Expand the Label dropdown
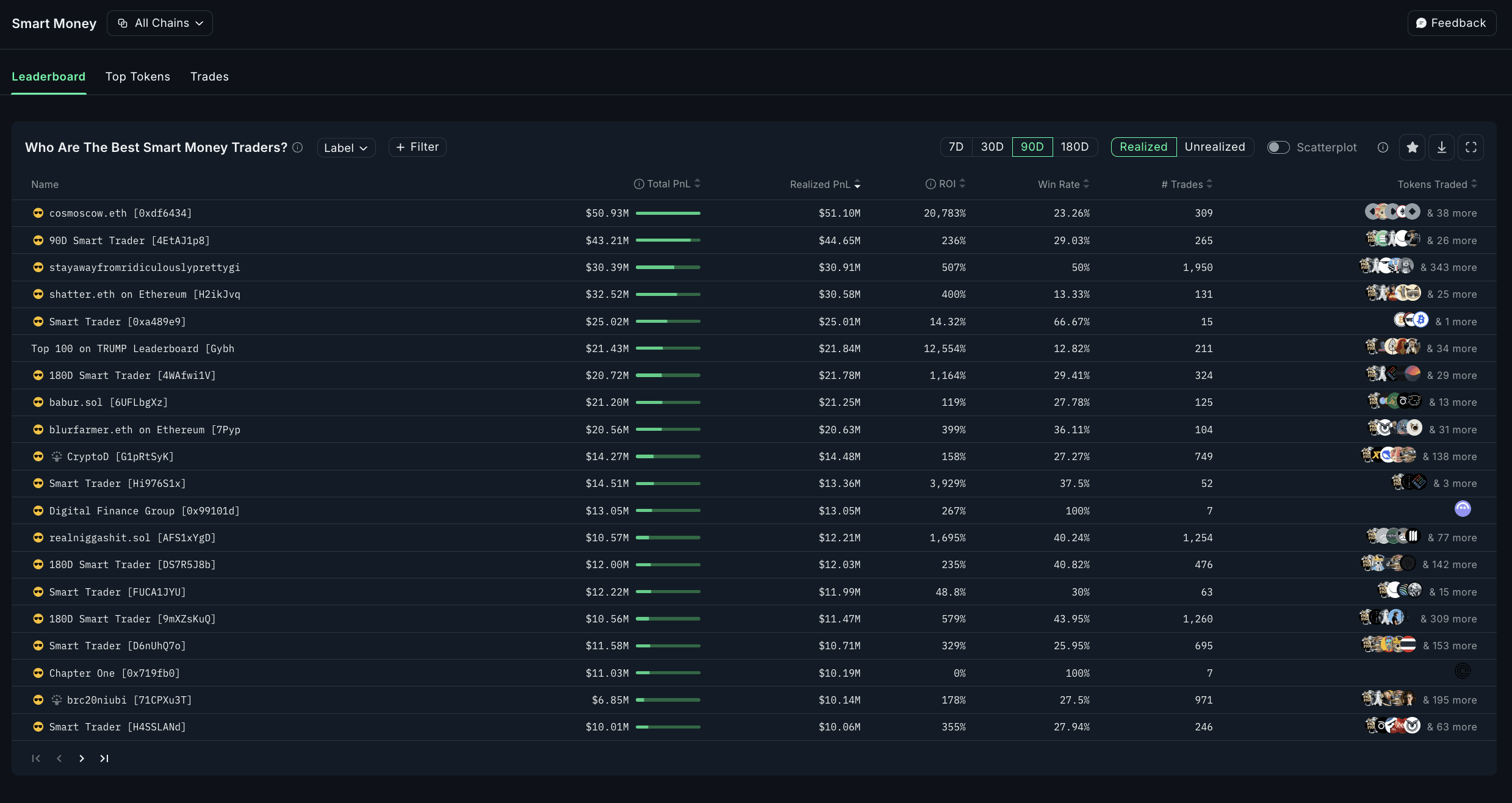1512x803 pixels. pos(345,148)
